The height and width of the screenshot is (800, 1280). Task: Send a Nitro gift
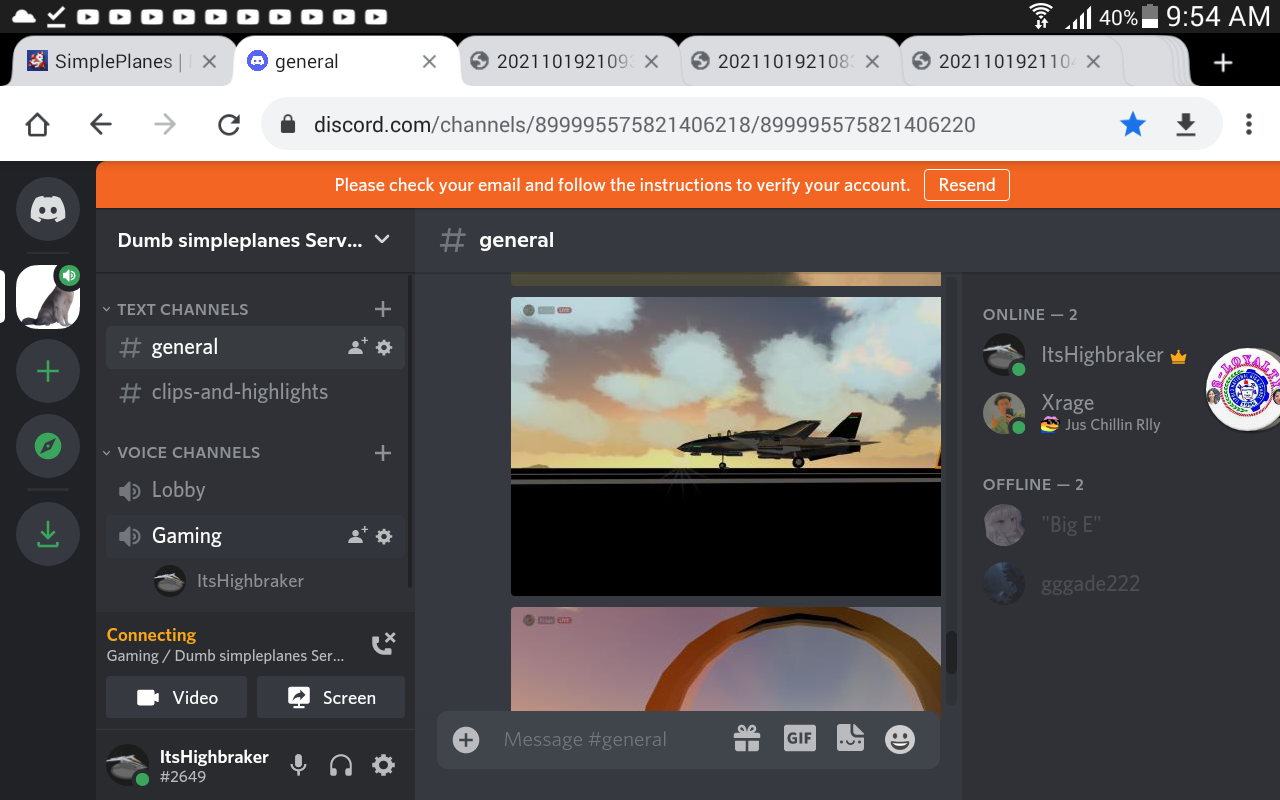pyautogui.click(x=747, y=739)
